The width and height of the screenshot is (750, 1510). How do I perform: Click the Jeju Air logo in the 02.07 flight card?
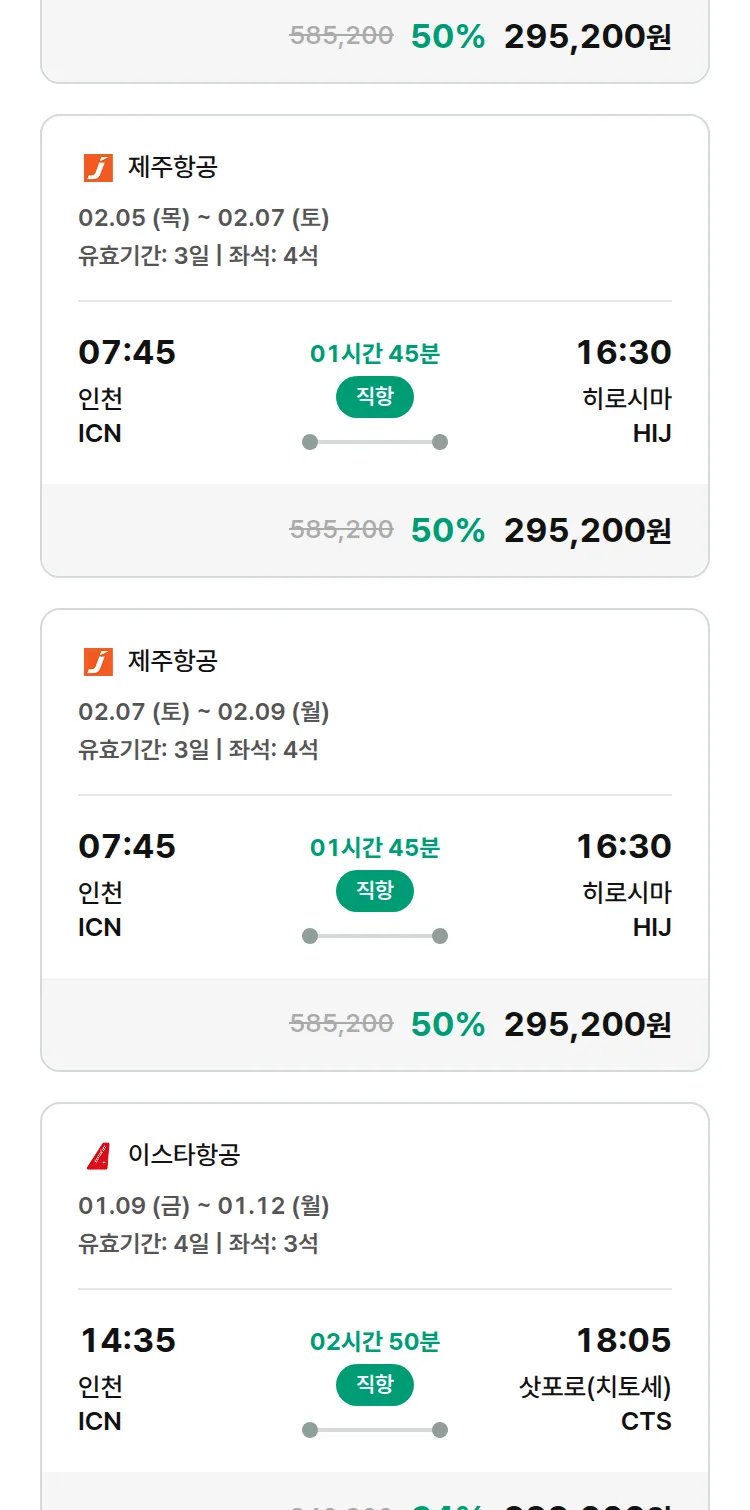click(98, 662)
